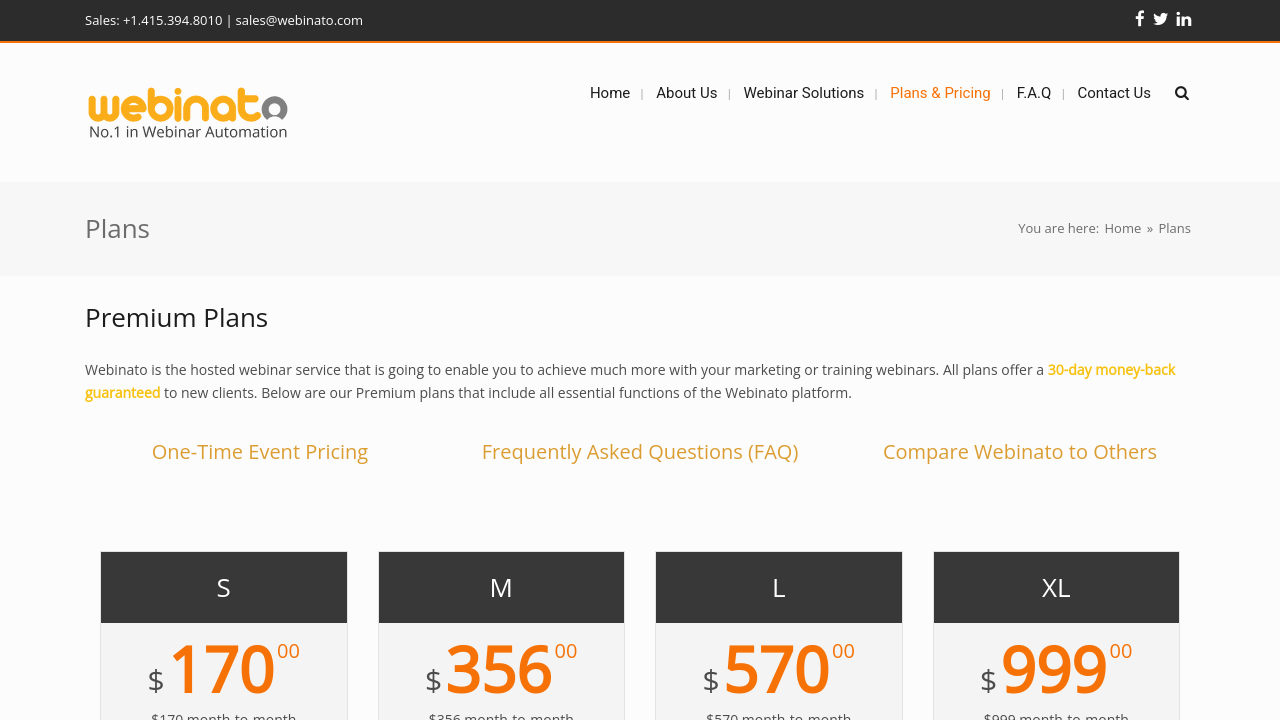
Task: Open Compare Webinato to Others link
Action: [1019, 452]
